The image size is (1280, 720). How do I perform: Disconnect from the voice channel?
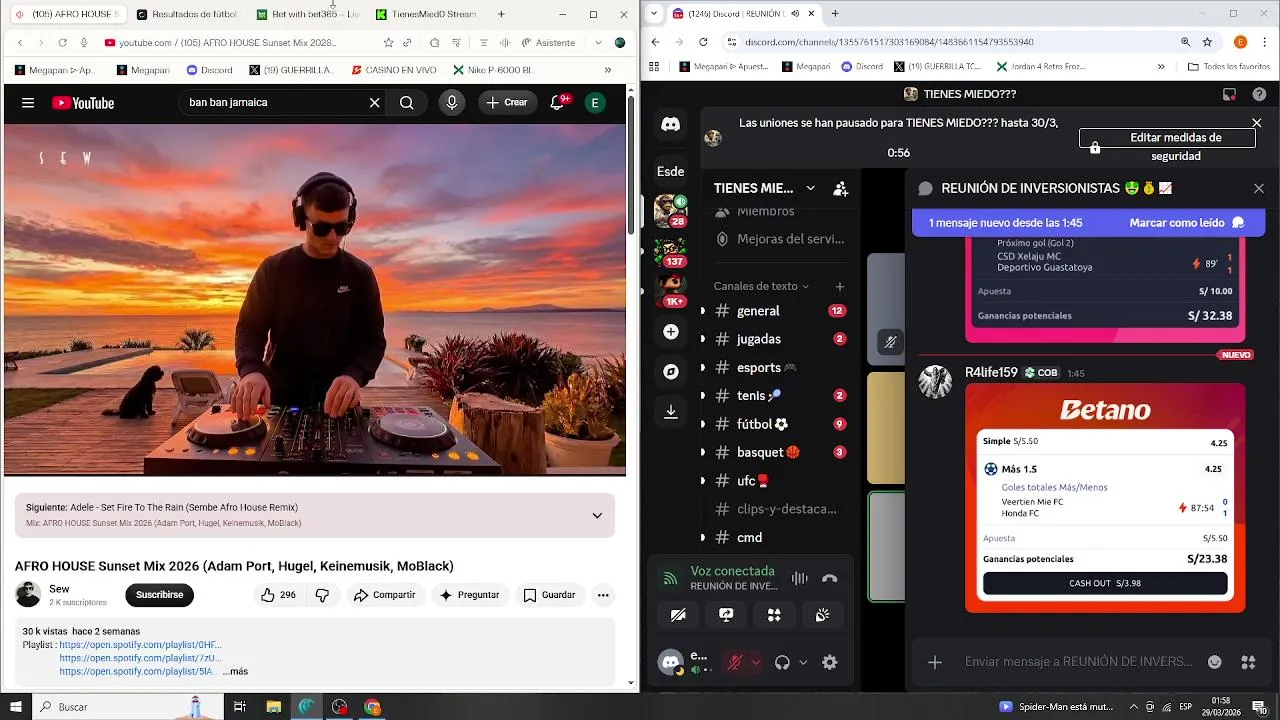829,578
